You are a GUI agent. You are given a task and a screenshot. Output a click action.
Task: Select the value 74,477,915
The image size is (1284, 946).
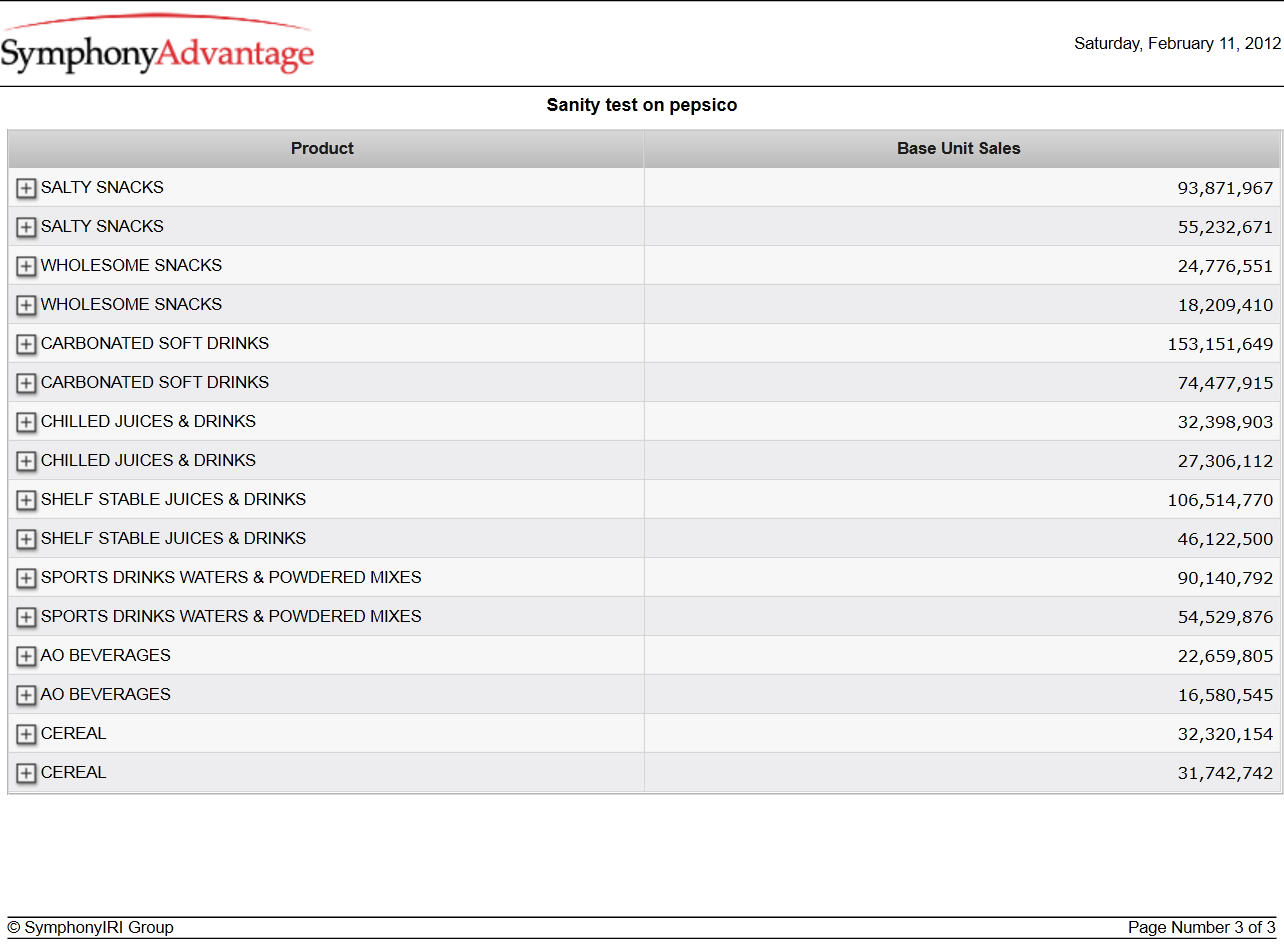point(1225,383)
